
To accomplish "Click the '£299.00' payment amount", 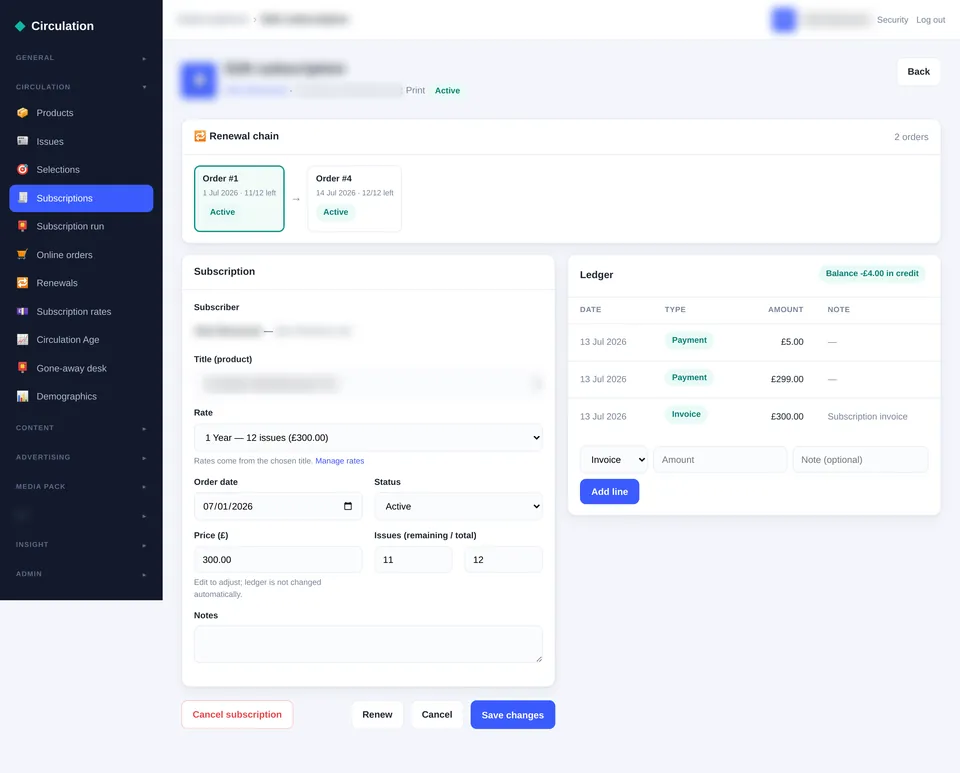I will 787,379.
